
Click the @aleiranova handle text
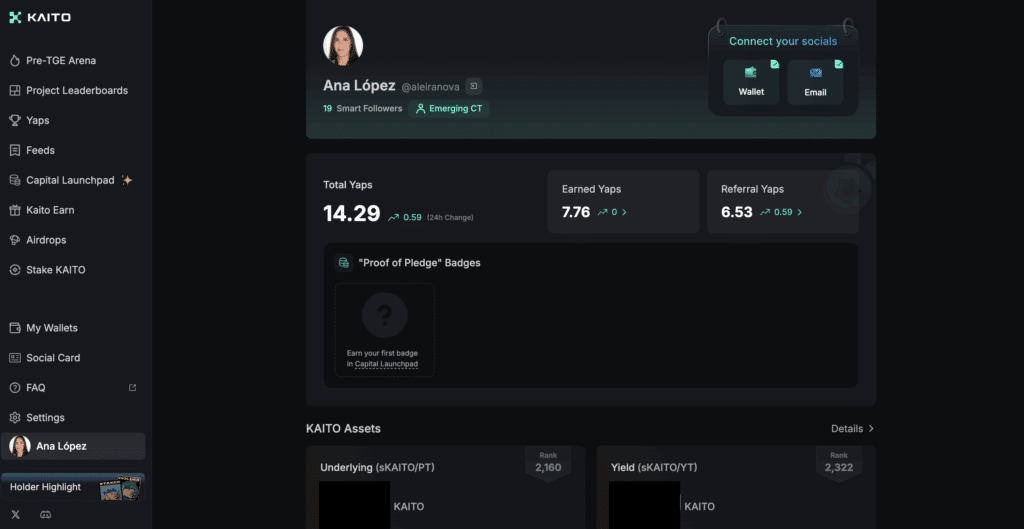pos(430,87)
